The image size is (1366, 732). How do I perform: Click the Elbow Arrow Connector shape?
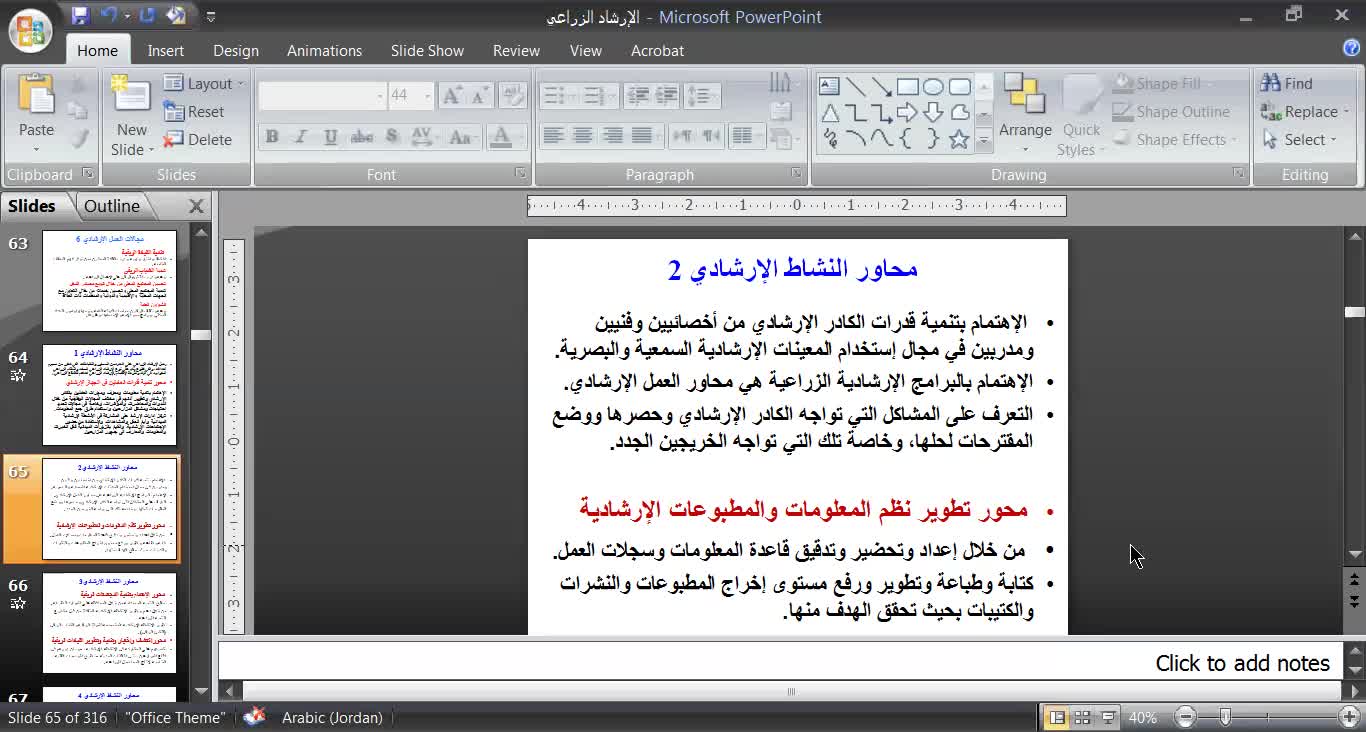point(881,112)
